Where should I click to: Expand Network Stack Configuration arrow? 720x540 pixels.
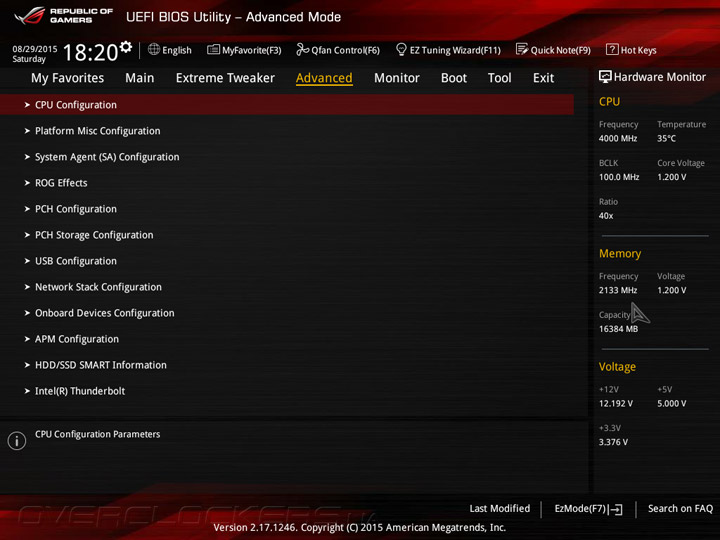27,287
